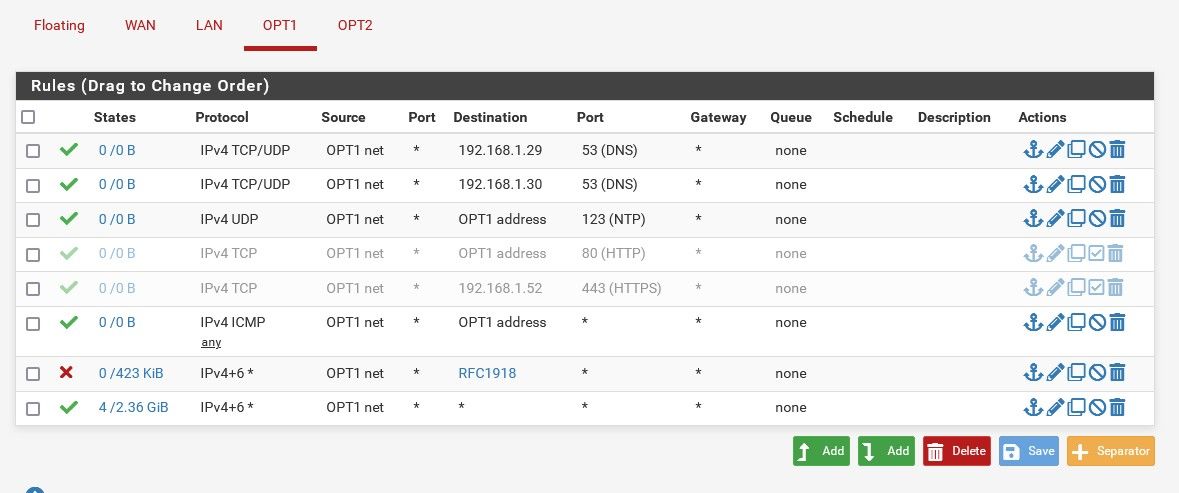Delete the RFC1918 block rule via trash icon
This screenshot has height=493, width=1179.
[1117, 373]
